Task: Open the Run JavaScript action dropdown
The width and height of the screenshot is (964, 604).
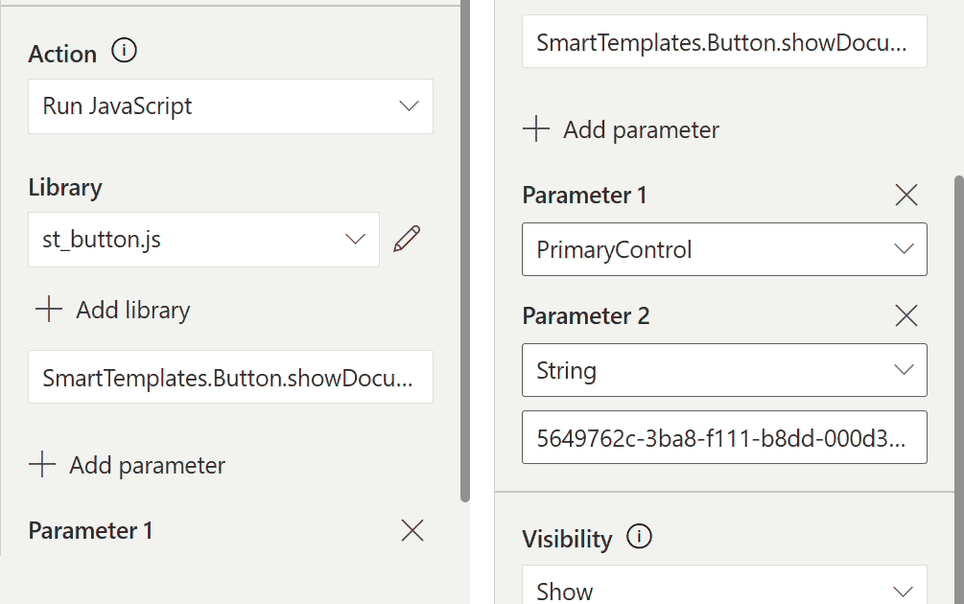Action: pyautogui.click(x=231, y=106)
